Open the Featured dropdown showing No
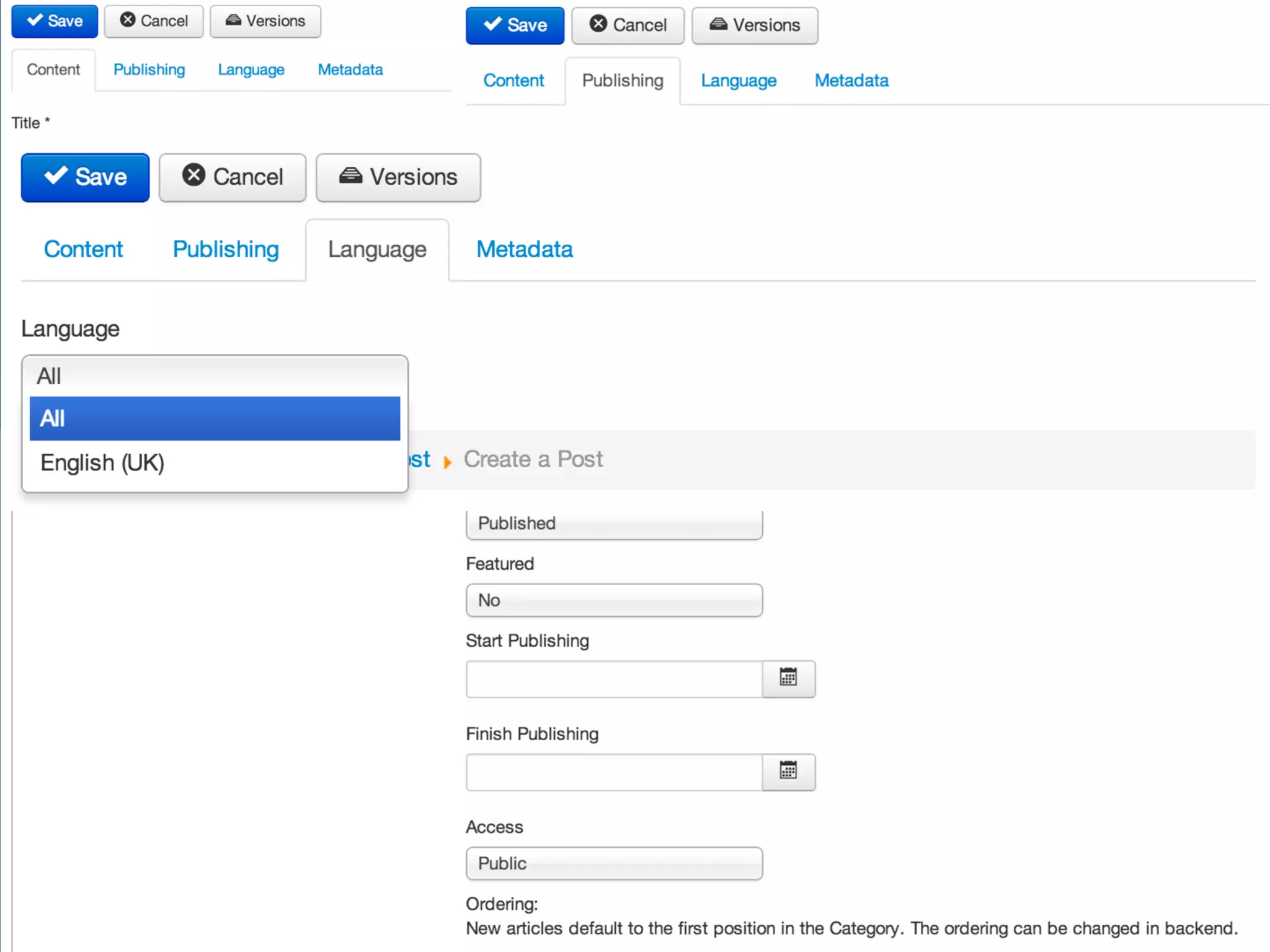1270x952 pixels. (x=614, y=600)
